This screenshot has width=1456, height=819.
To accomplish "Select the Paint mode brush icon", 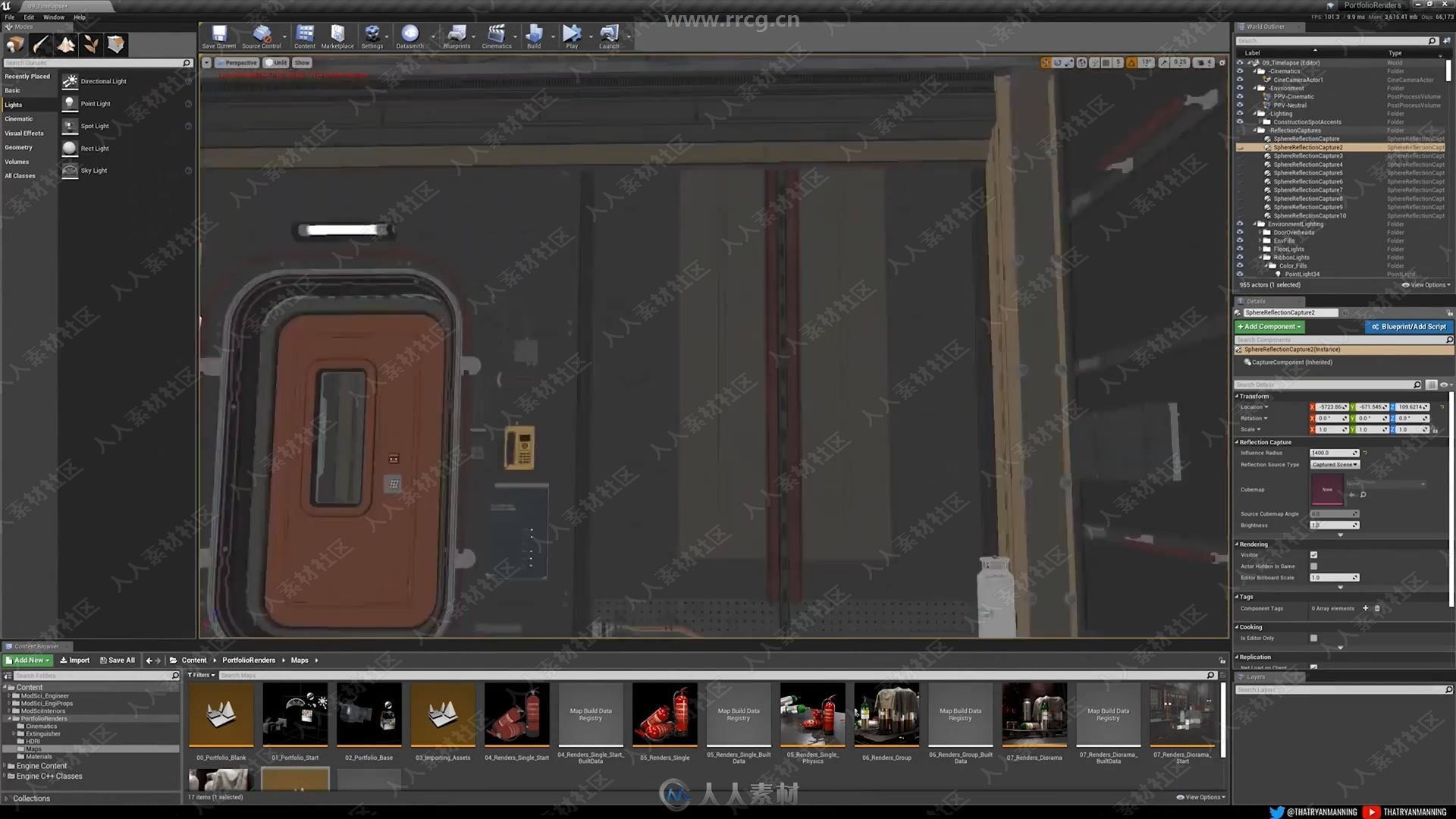I will pyautogui.click(x=41, y=45).
